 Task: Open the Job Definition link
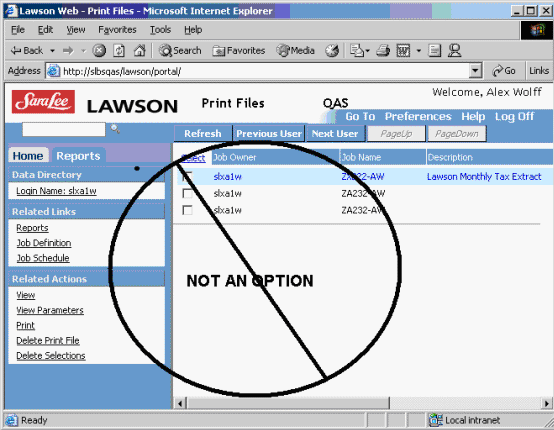tap(44, 243)
